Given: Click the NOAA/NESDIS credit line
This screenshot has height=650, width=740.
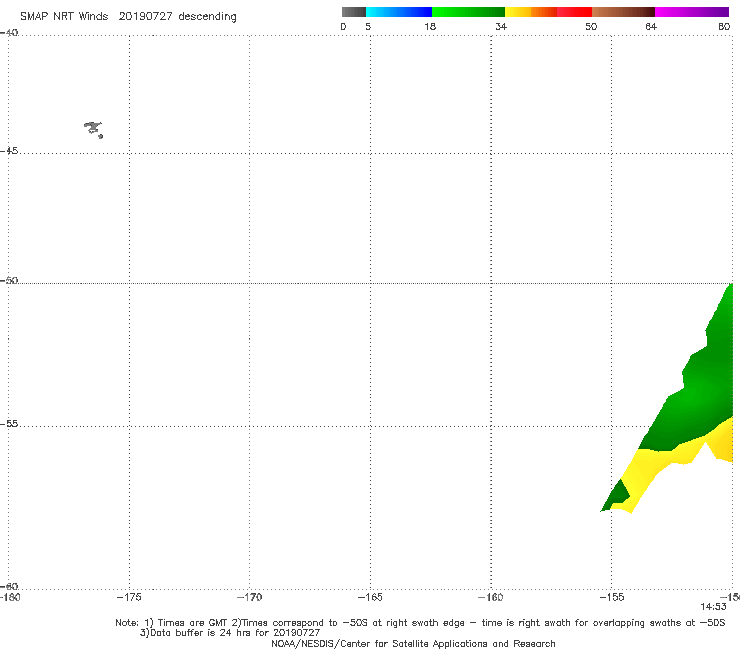Looking at the screenshot, I should (413, 643).
